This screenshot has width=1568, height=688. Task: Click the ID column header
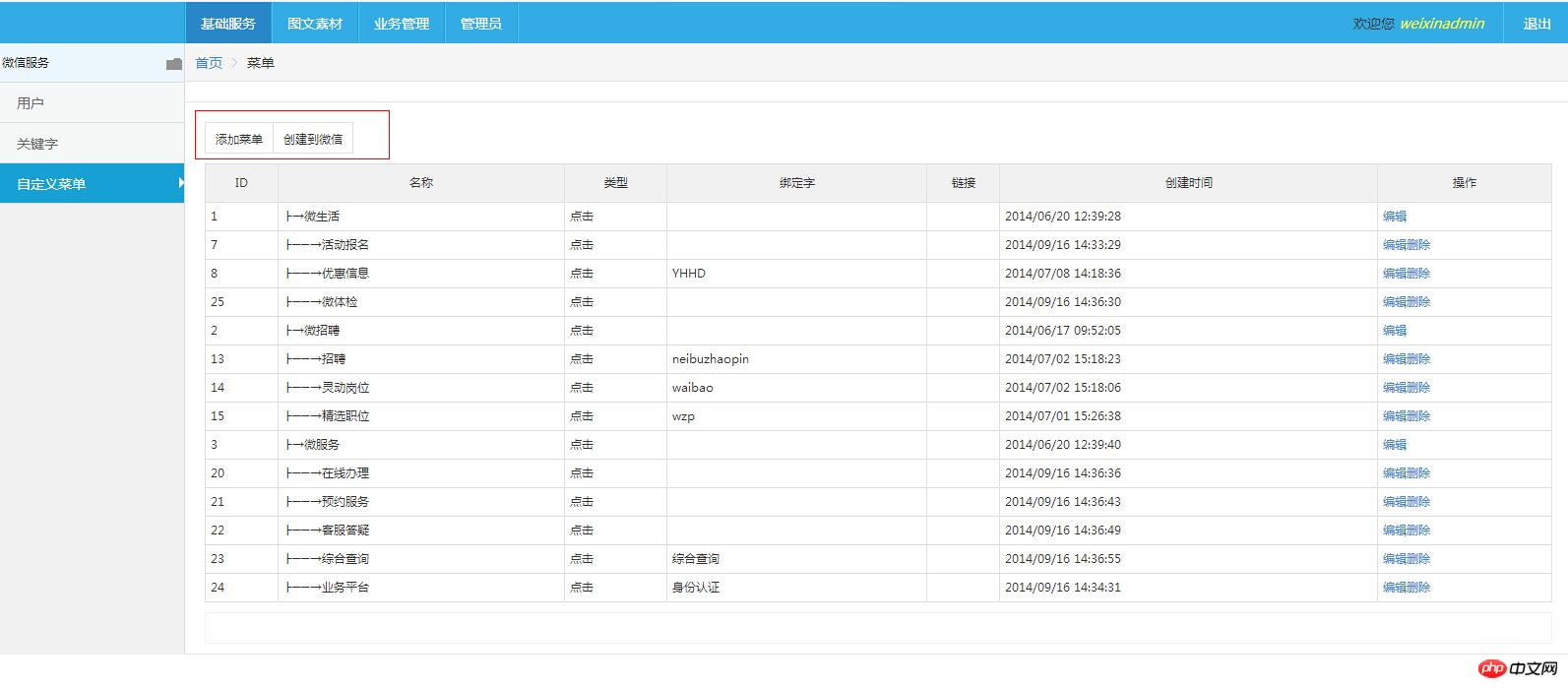pyautogui.click(x=241, y=183)
